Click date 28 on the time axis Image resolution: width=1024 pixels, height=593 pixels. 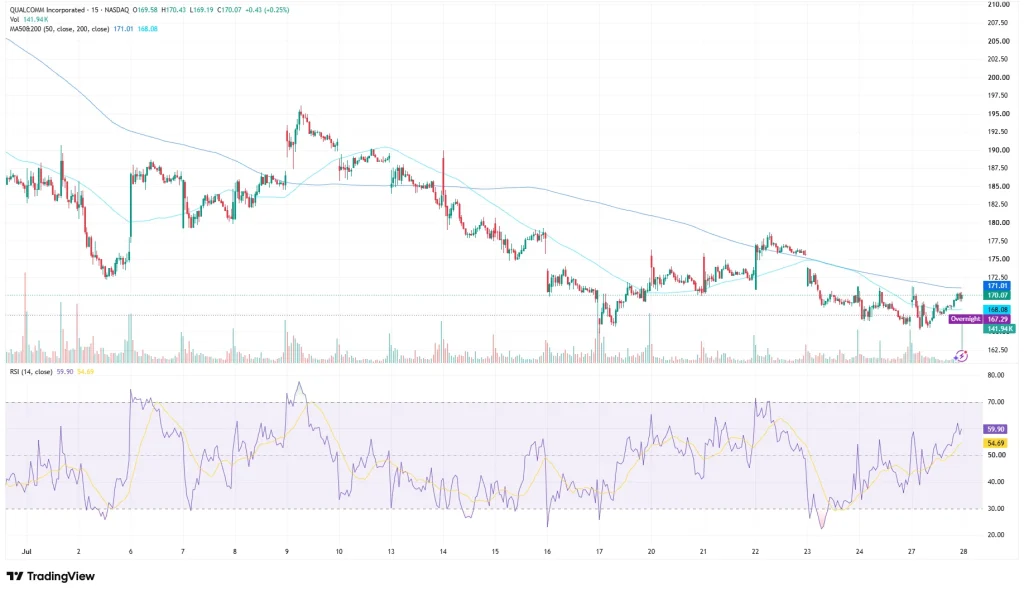click(x=963, y=551)
